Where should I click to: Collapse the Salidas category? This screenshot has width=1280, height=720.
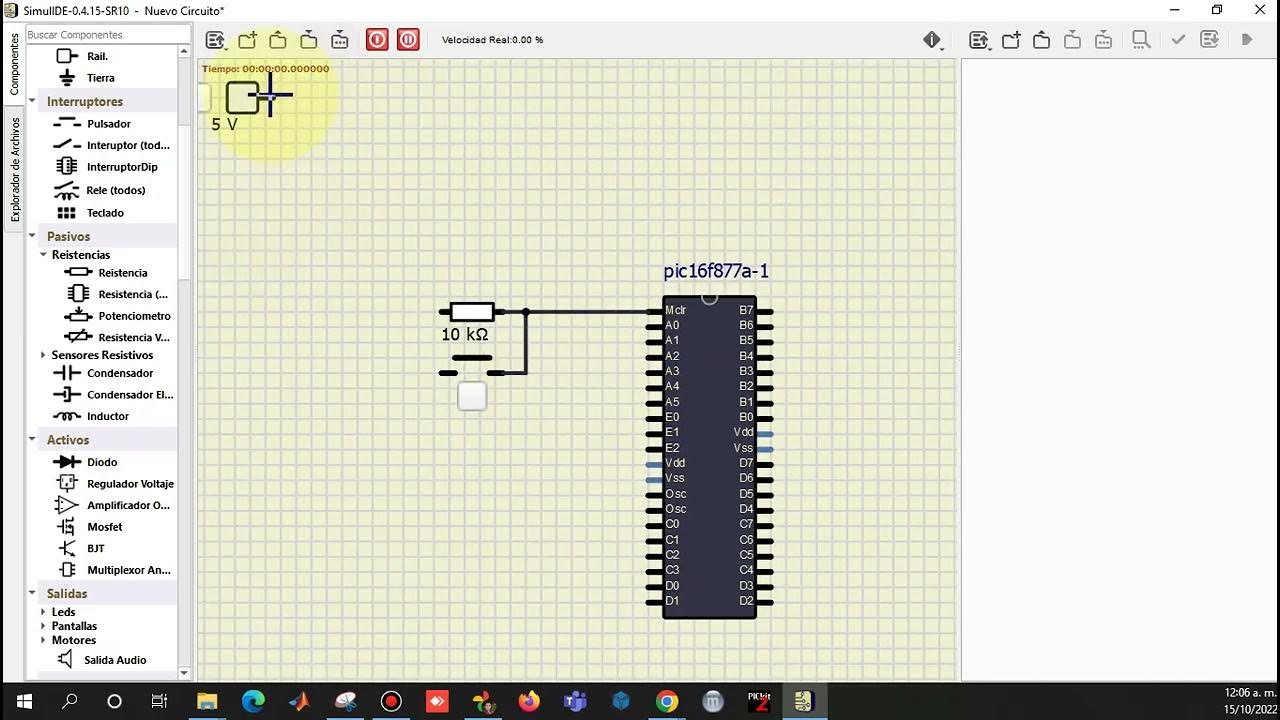click(33, 593)
